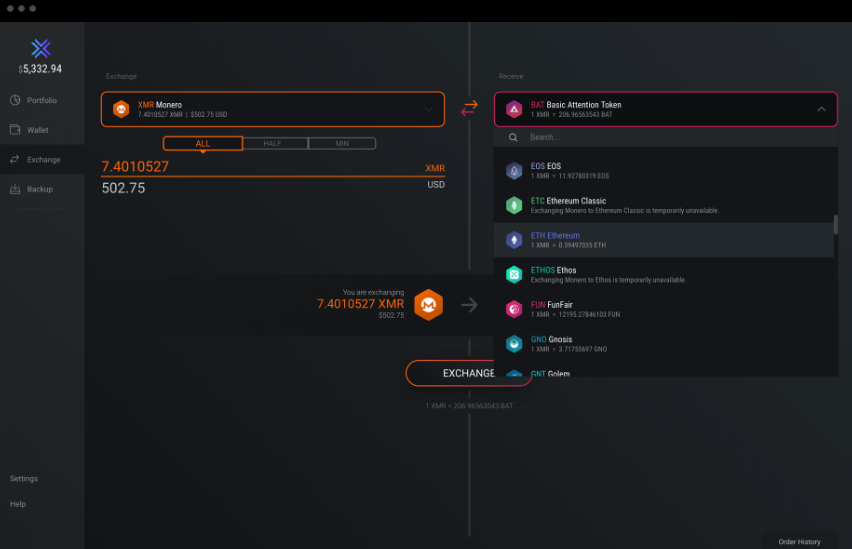Choose ETH Ethereum from the receive list
This screenshot has width=852, height=549.
tap(663, 240)
